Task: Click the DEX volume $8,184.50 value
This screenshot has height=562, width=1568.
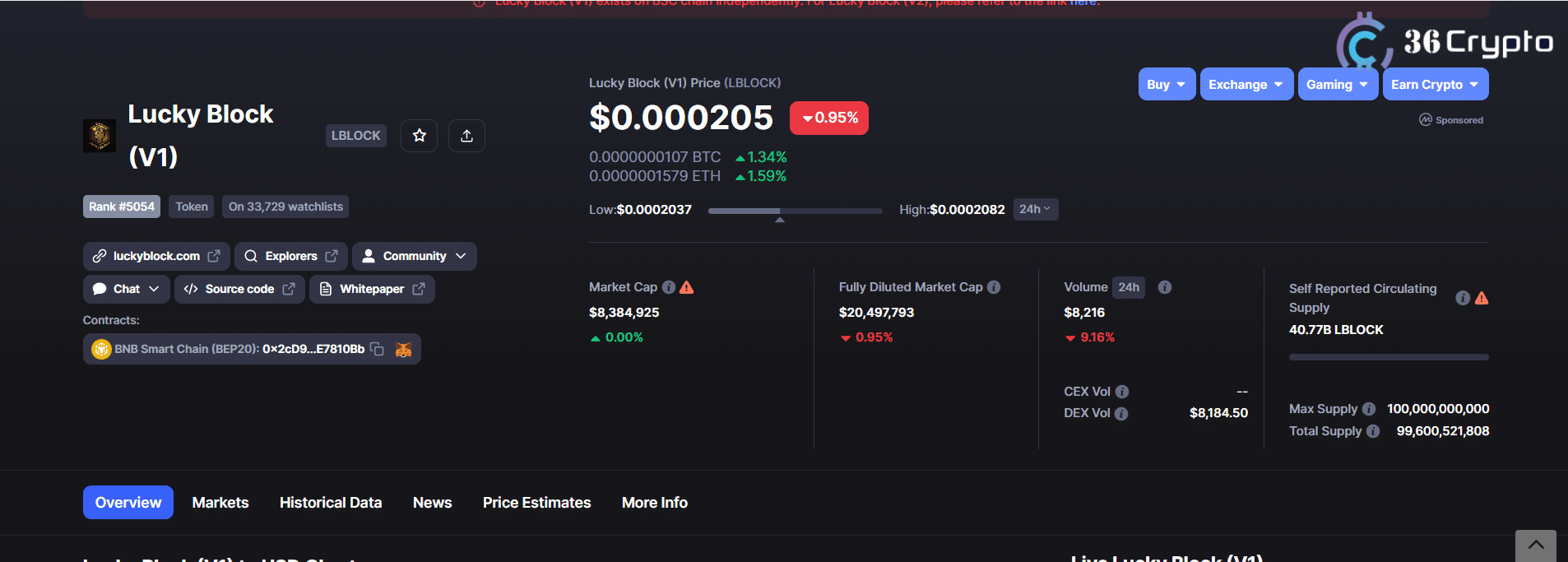Action: click(1218, 413)
